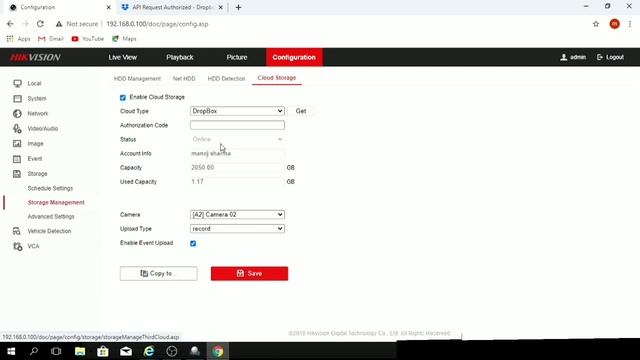This screenshot has height=360, width=640.
Task: Open the Live View menu
Action: point(123,57)
